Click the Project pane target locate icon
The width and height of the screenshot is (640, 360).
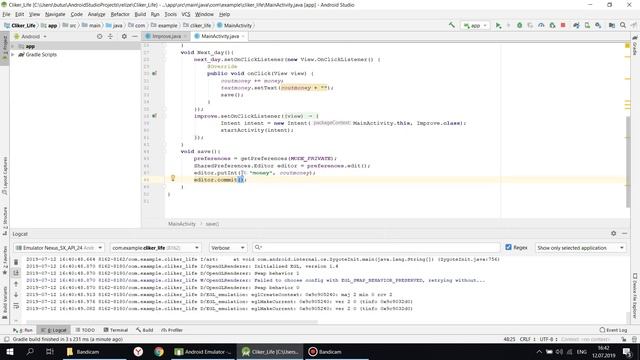click(x=100, y=36)
